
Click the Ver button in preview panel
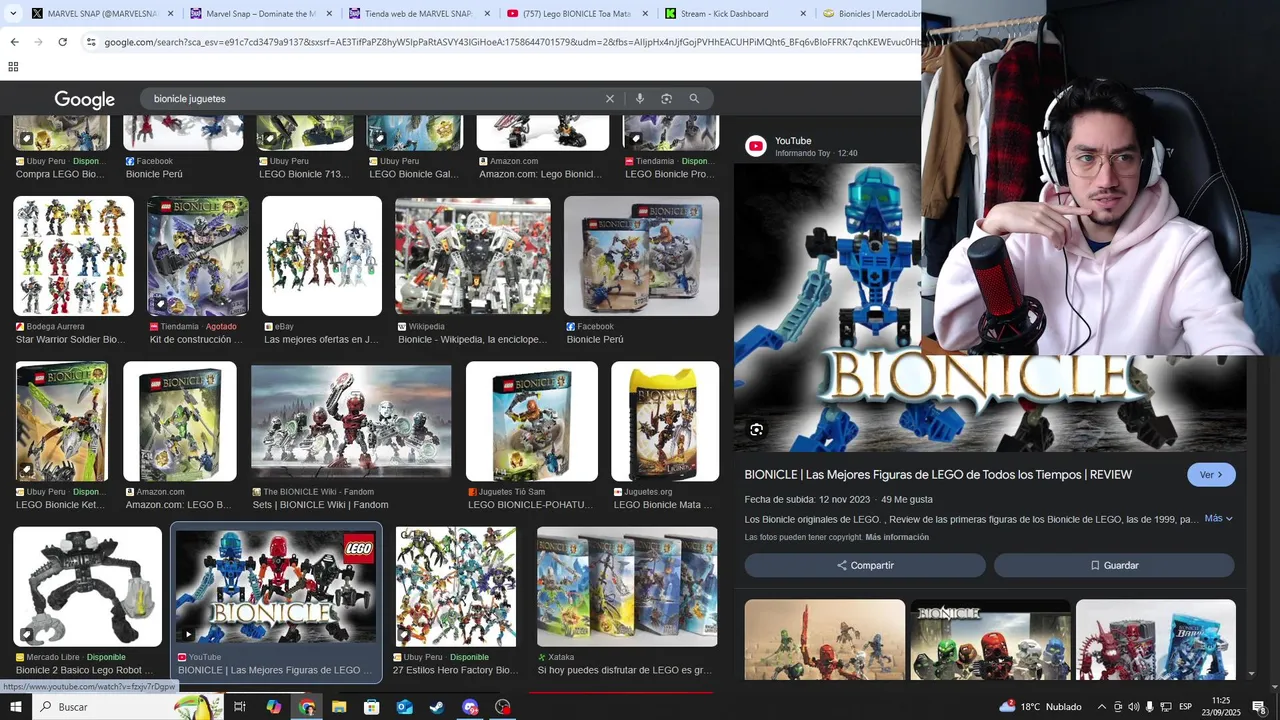(x=1211, y=475)
